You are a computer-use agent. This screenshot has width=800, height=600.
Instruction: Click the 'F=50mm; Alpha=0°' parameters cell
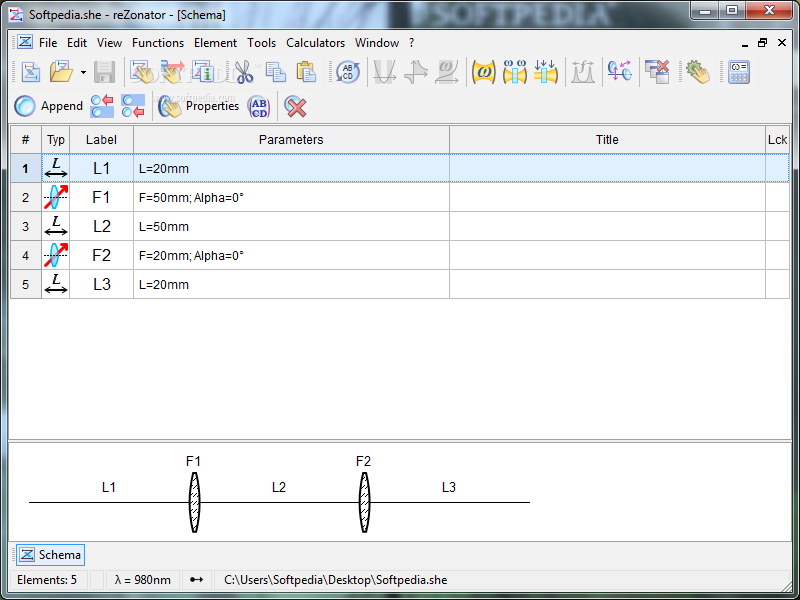tap(291, 197)
